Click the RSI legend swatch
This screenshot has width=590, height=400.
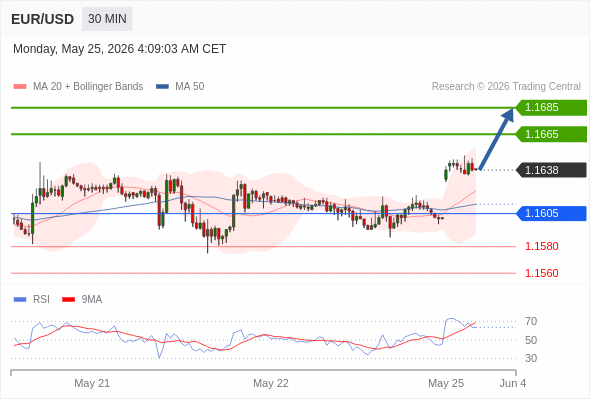coord(20,300)
